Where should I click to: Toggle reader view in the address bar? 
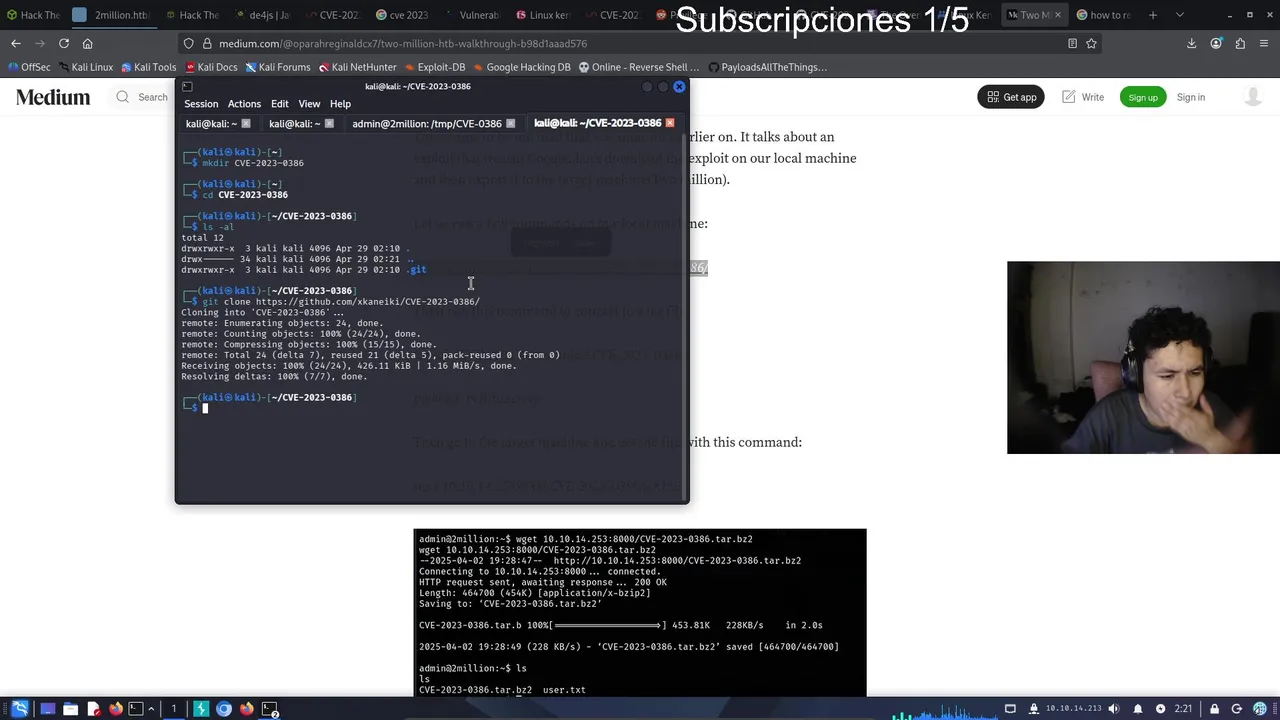click(1072, 43)
